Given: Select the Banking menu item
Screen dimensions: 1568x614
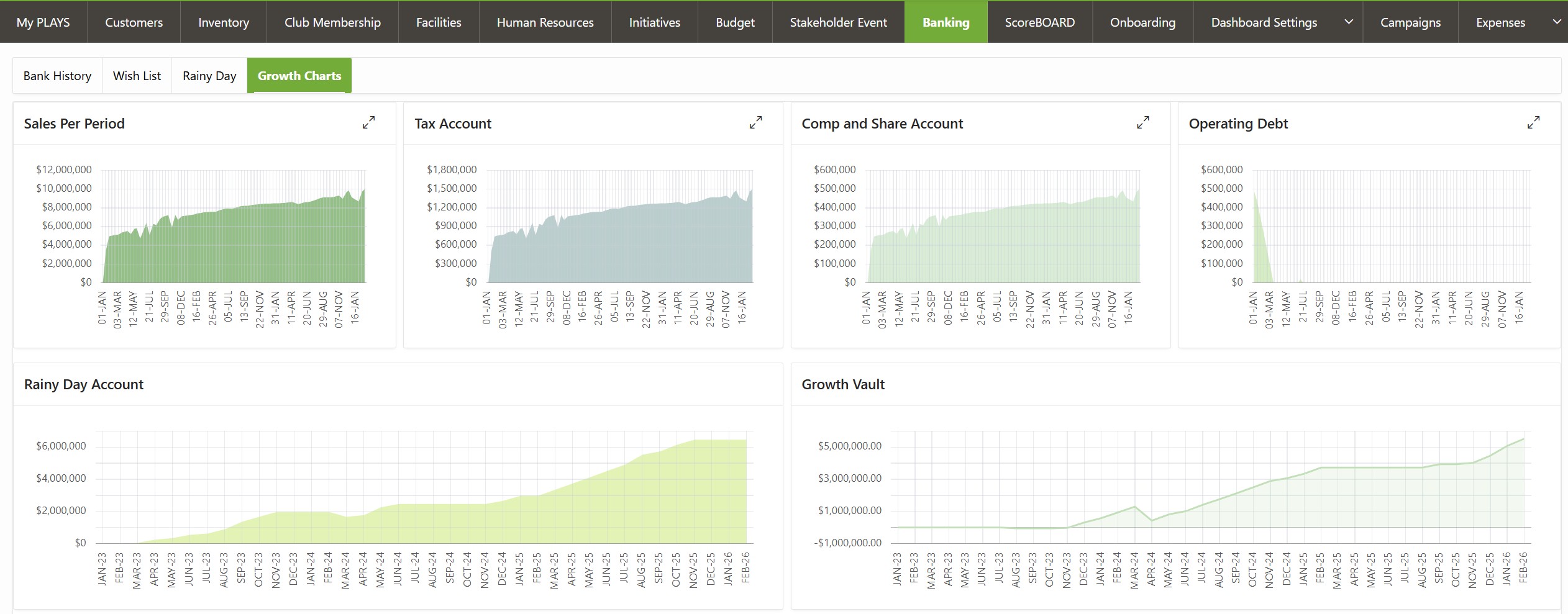Looking at the screenshot, I should [x=946, y=22].
